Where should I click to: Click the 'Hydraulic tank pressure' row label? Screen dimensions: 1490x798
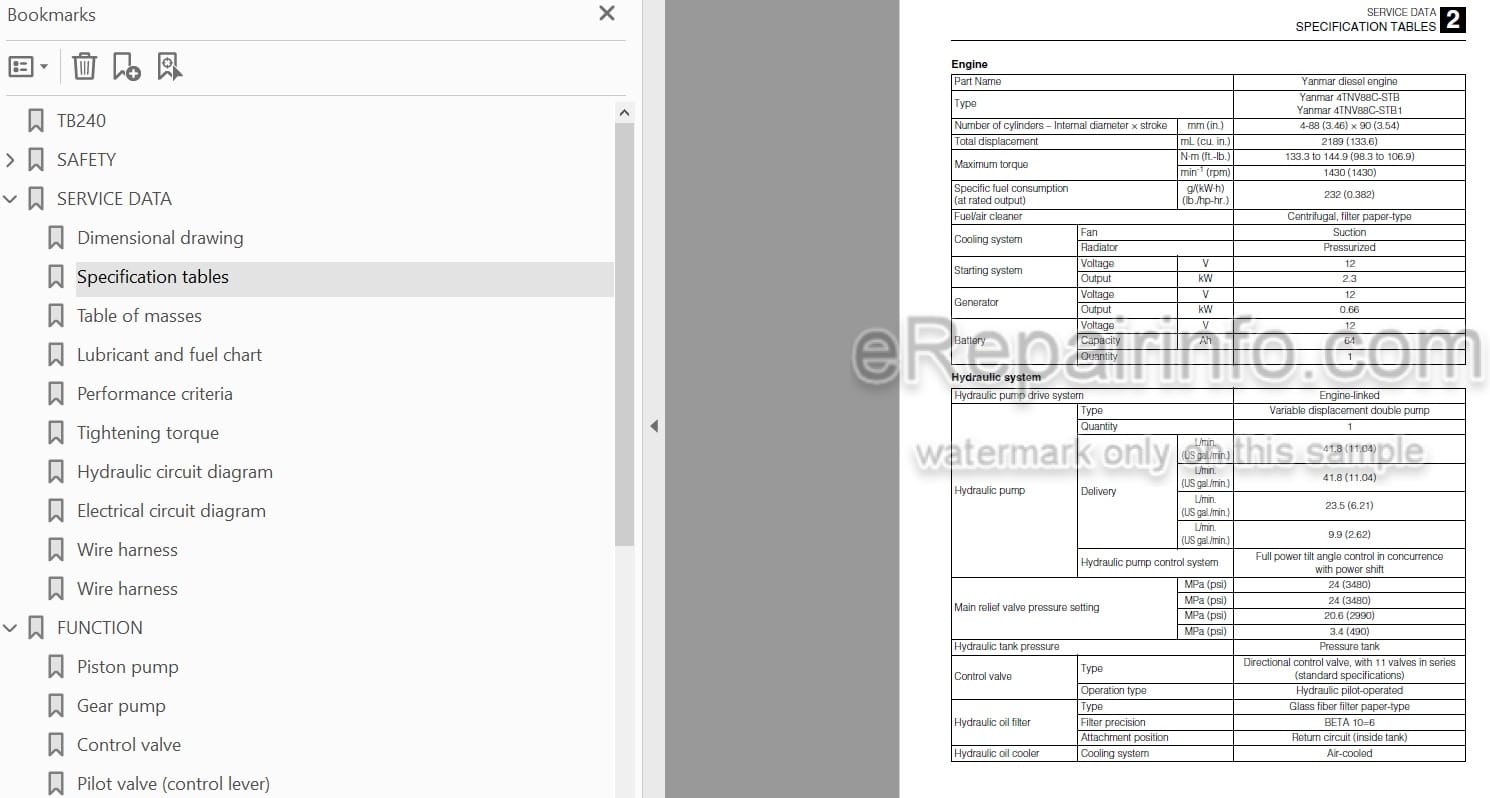point(1006,647)
